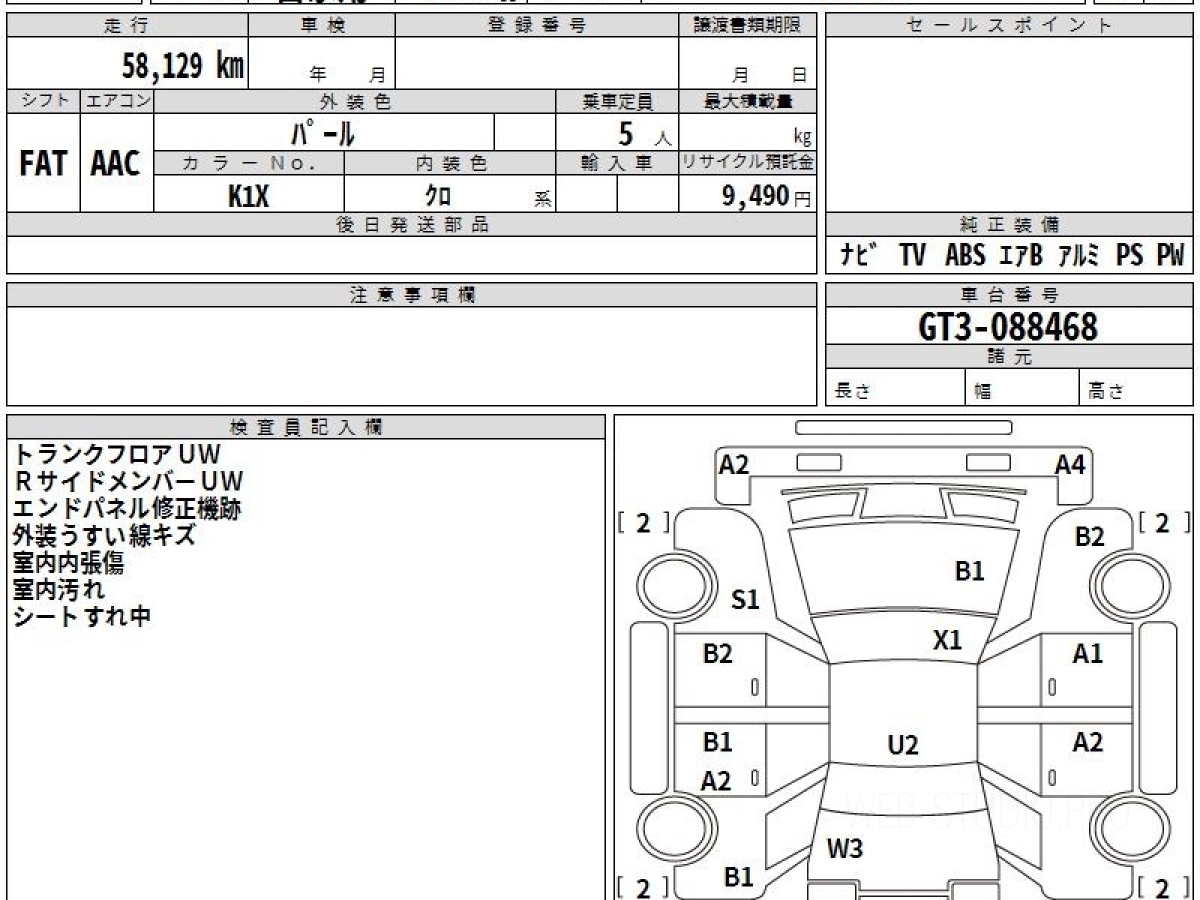1200x900 pixels.
Task: Click the シフト label
Action: 44,101
